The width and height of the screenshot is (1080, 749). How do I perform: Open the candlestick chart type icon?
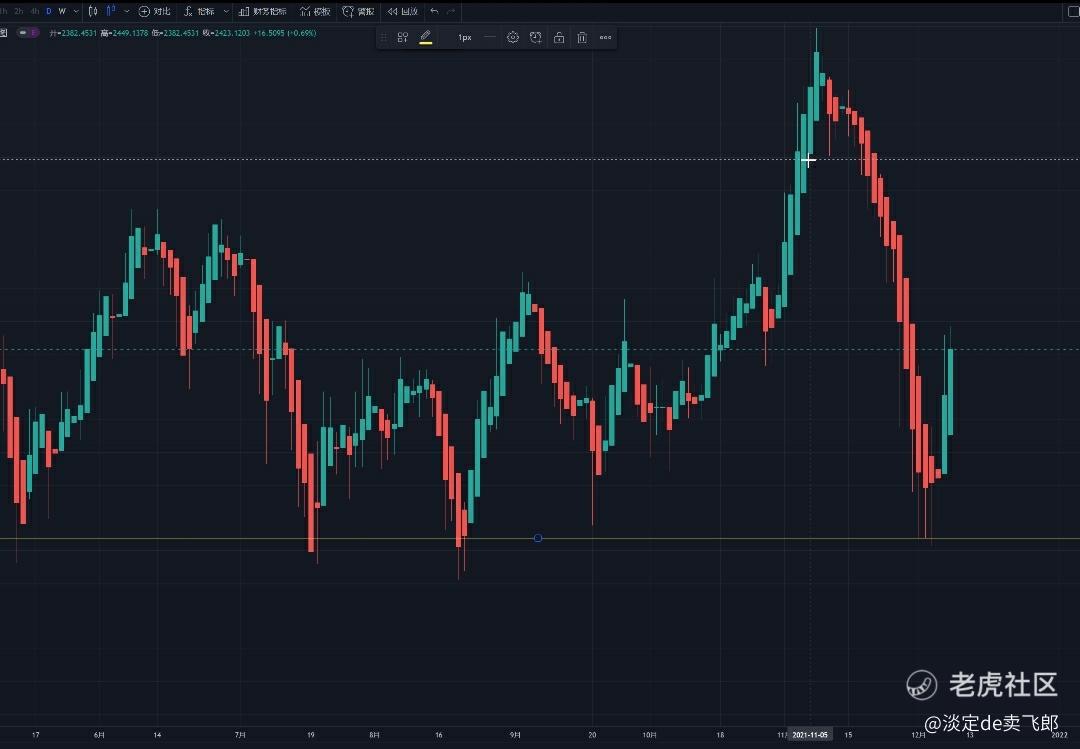pos(93,11)
